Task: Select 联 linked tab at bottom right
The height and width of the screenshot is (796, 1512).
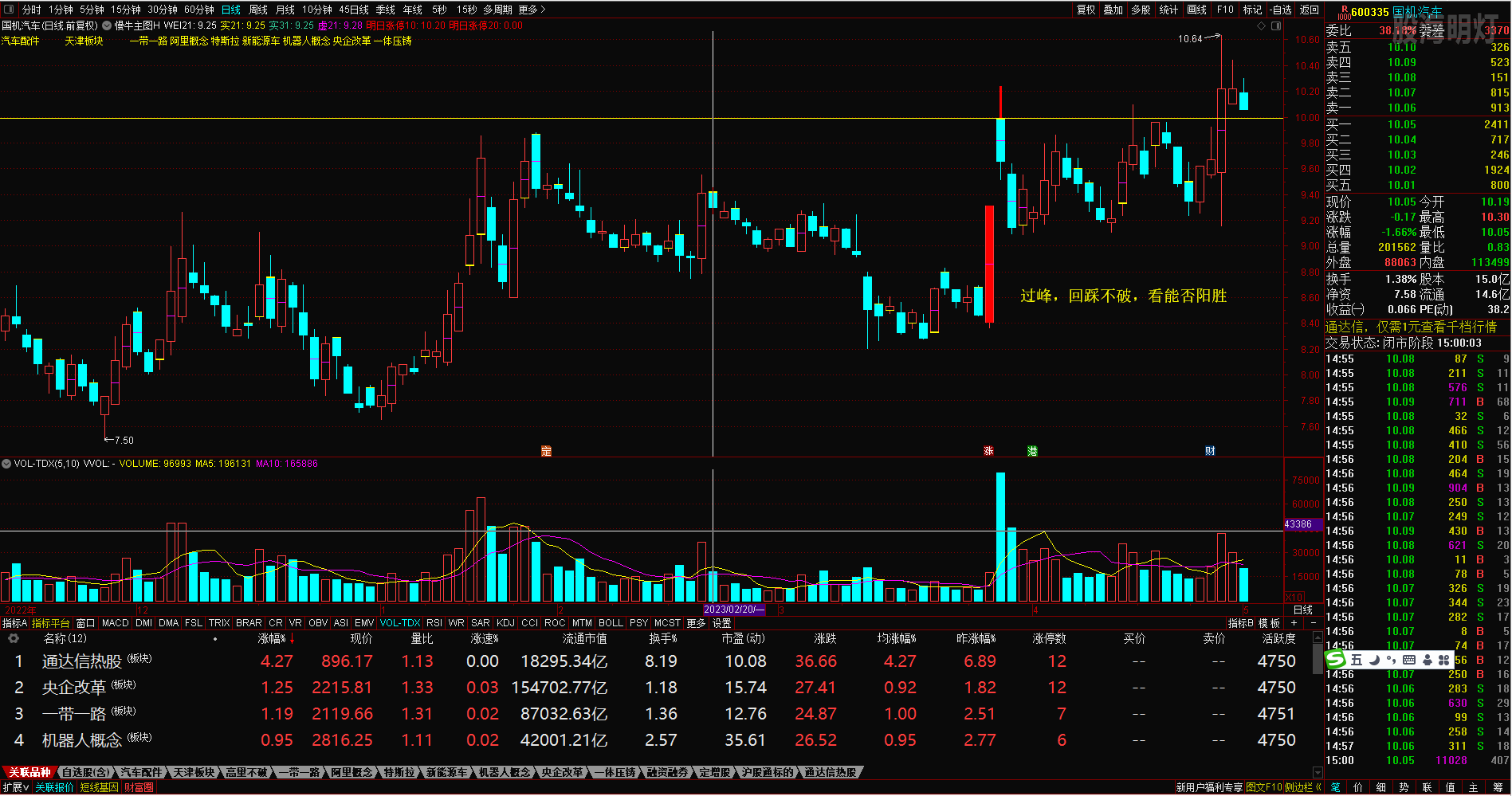Action: point(1427,787)
